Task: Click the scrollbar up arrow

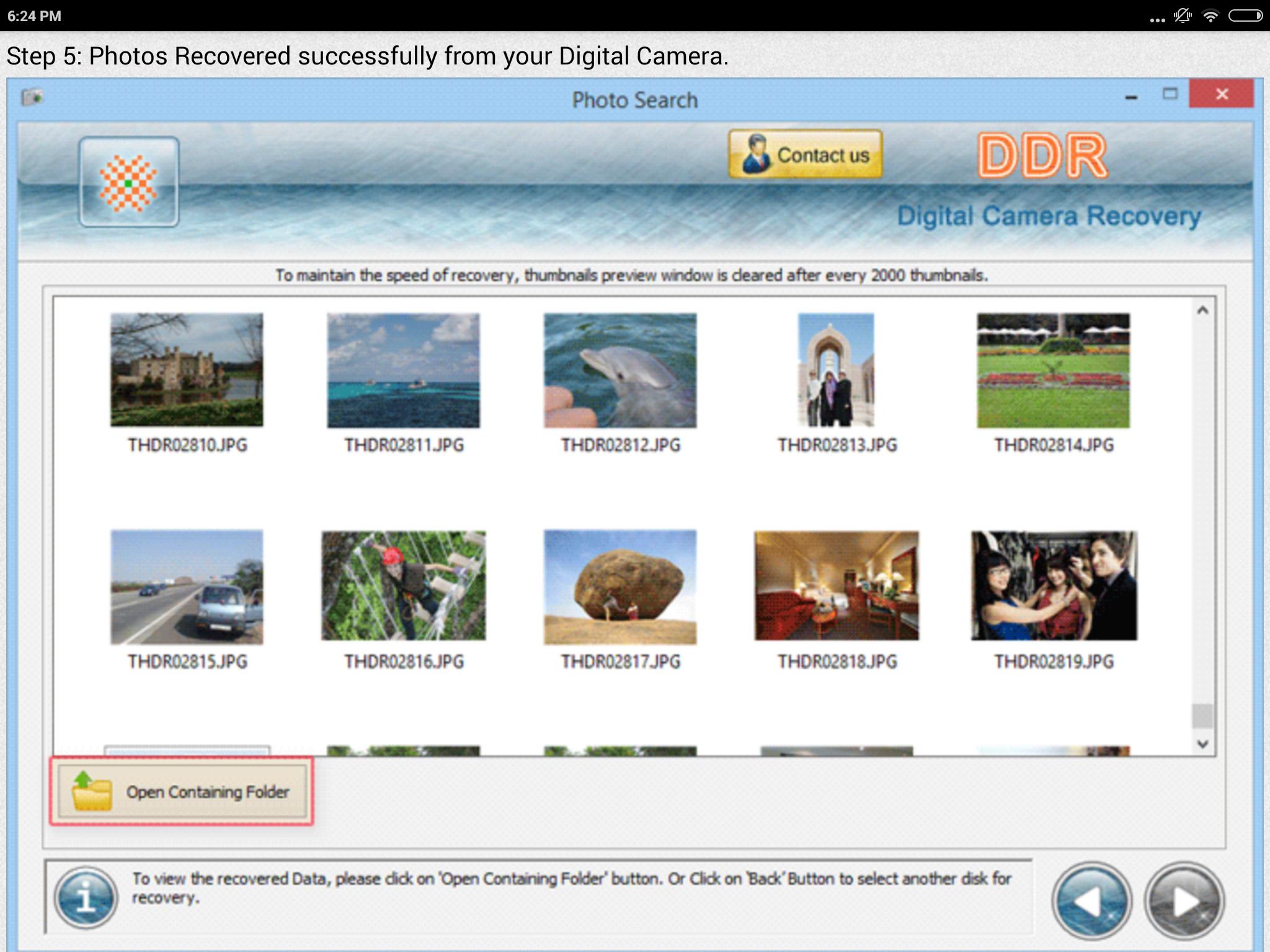Action: click(1202, 311)
